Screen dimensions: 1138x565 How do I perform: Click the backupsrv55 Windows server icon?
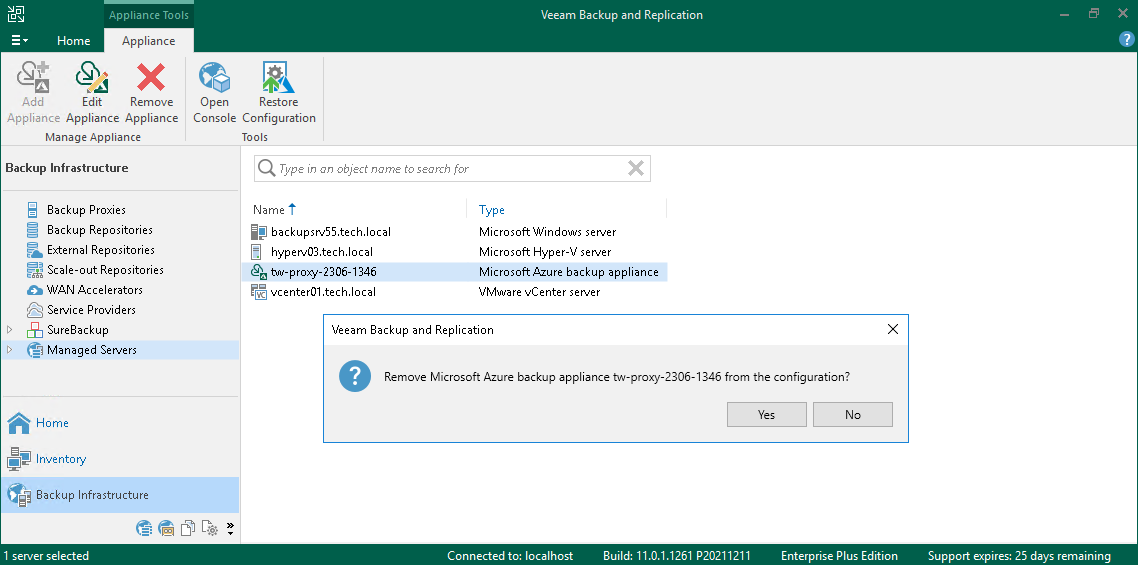[x=258, y=232]
